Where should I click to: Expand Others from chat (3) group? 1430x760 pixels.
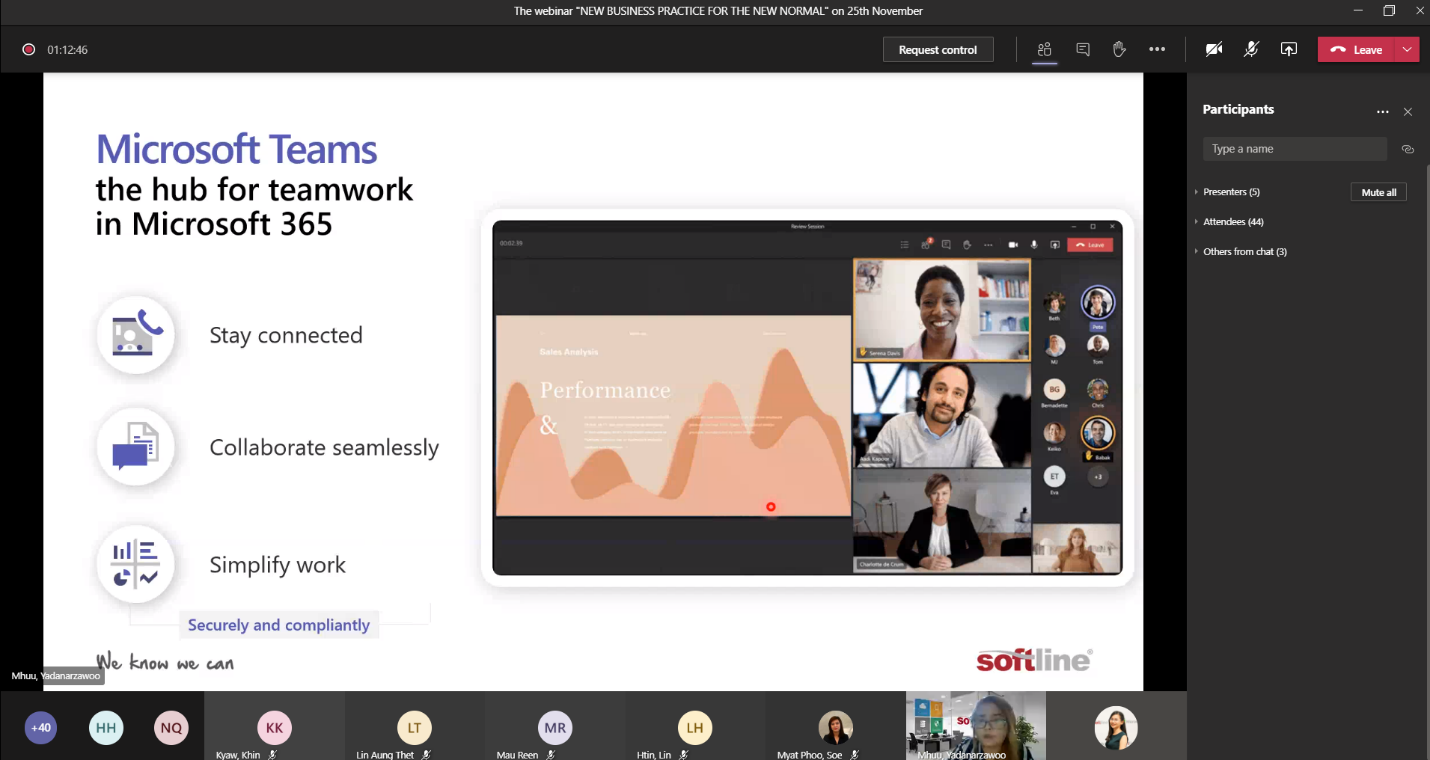(1241, 252)
